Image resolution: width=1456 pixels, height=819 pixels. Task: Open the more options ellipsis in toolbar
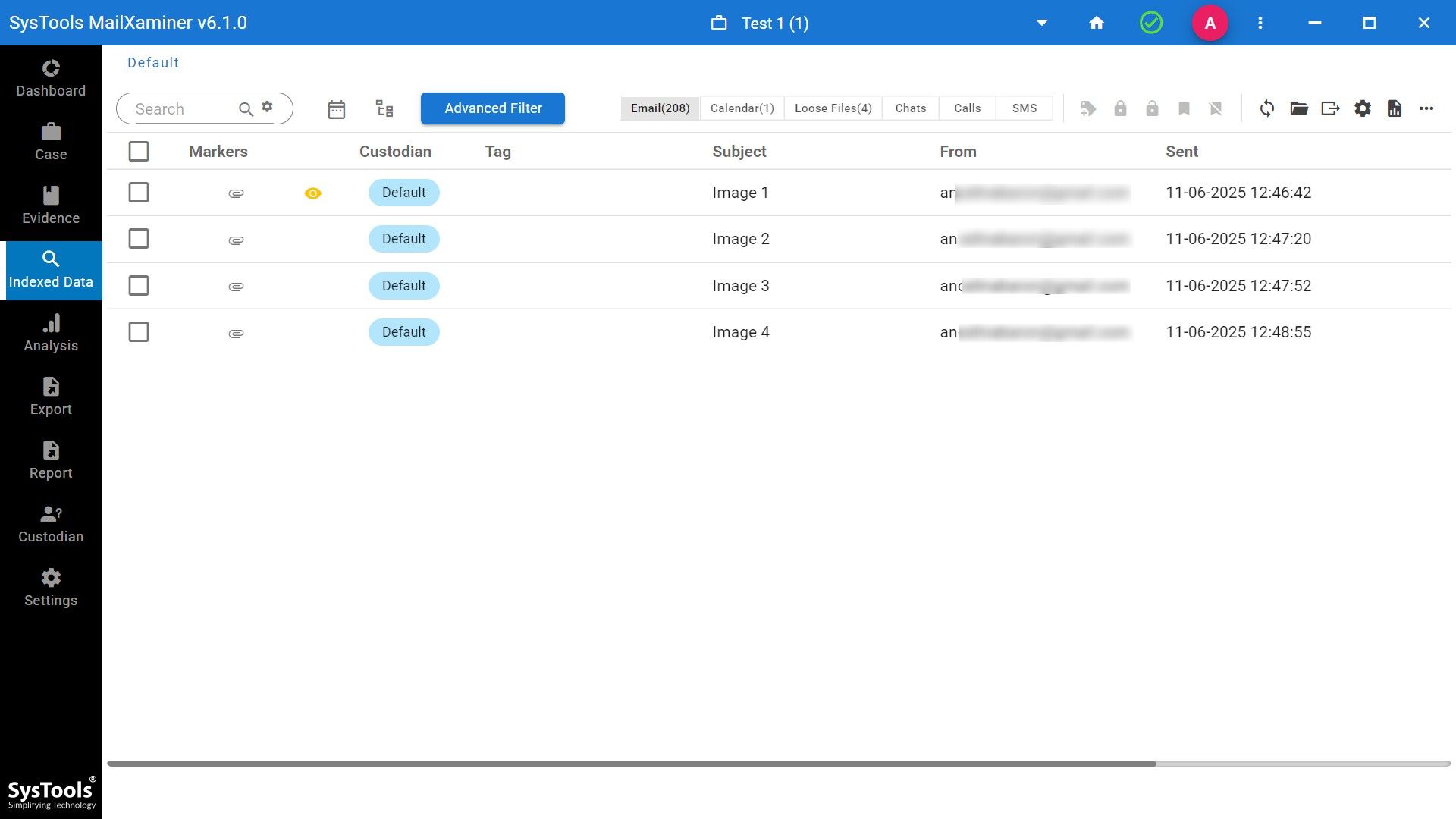click(1426, 108)
